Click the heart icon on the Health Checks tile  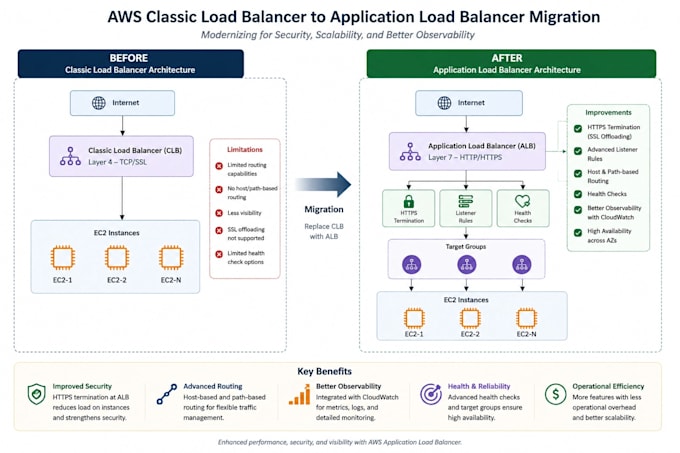(523, 201)
